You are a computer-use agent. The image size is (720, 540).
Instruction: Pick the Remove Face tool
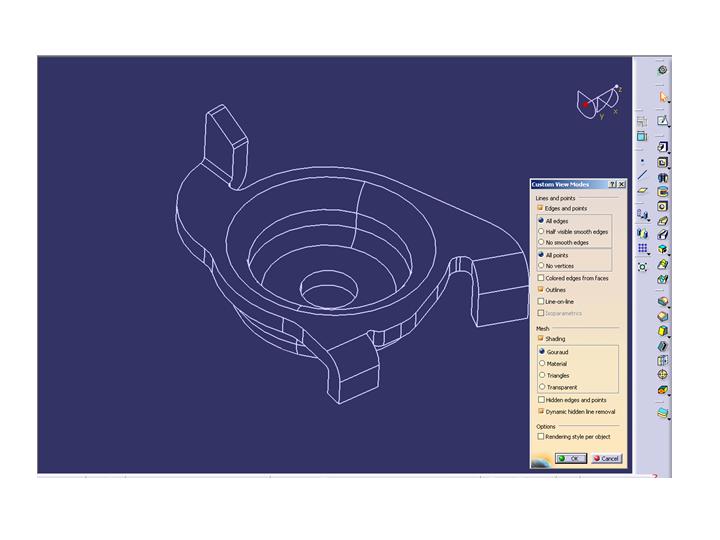pos(662,390)
